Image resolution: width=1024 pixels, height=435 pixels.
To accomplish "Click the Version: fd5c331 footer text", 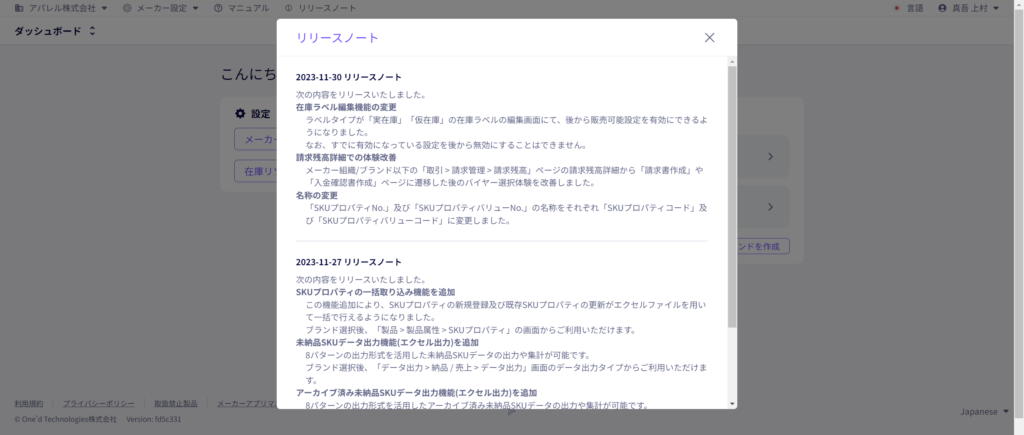I will (x=153, y=419).
